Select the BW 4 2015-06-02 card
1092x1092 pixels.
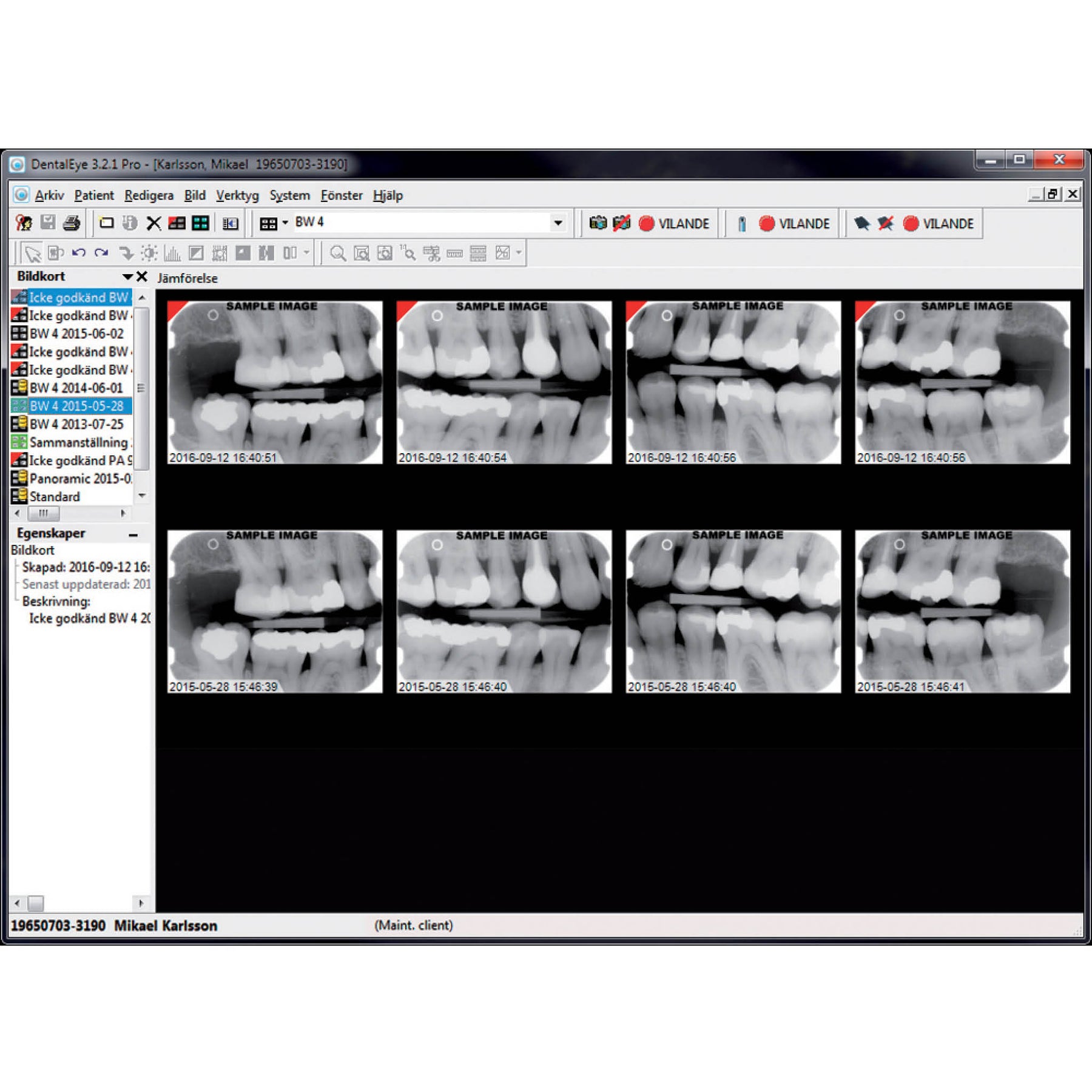click(x=72, y=334)
